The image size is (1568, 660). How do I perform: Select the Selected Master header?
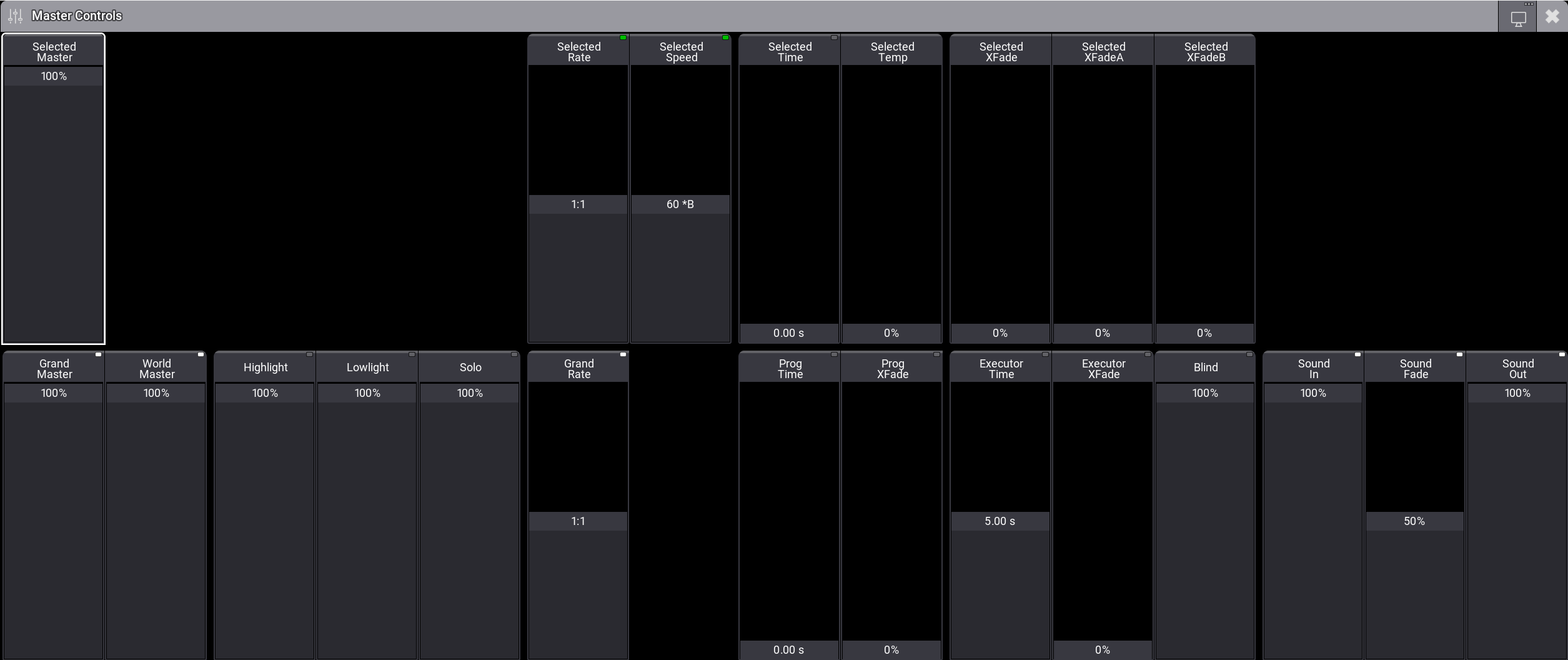point(54,52)
